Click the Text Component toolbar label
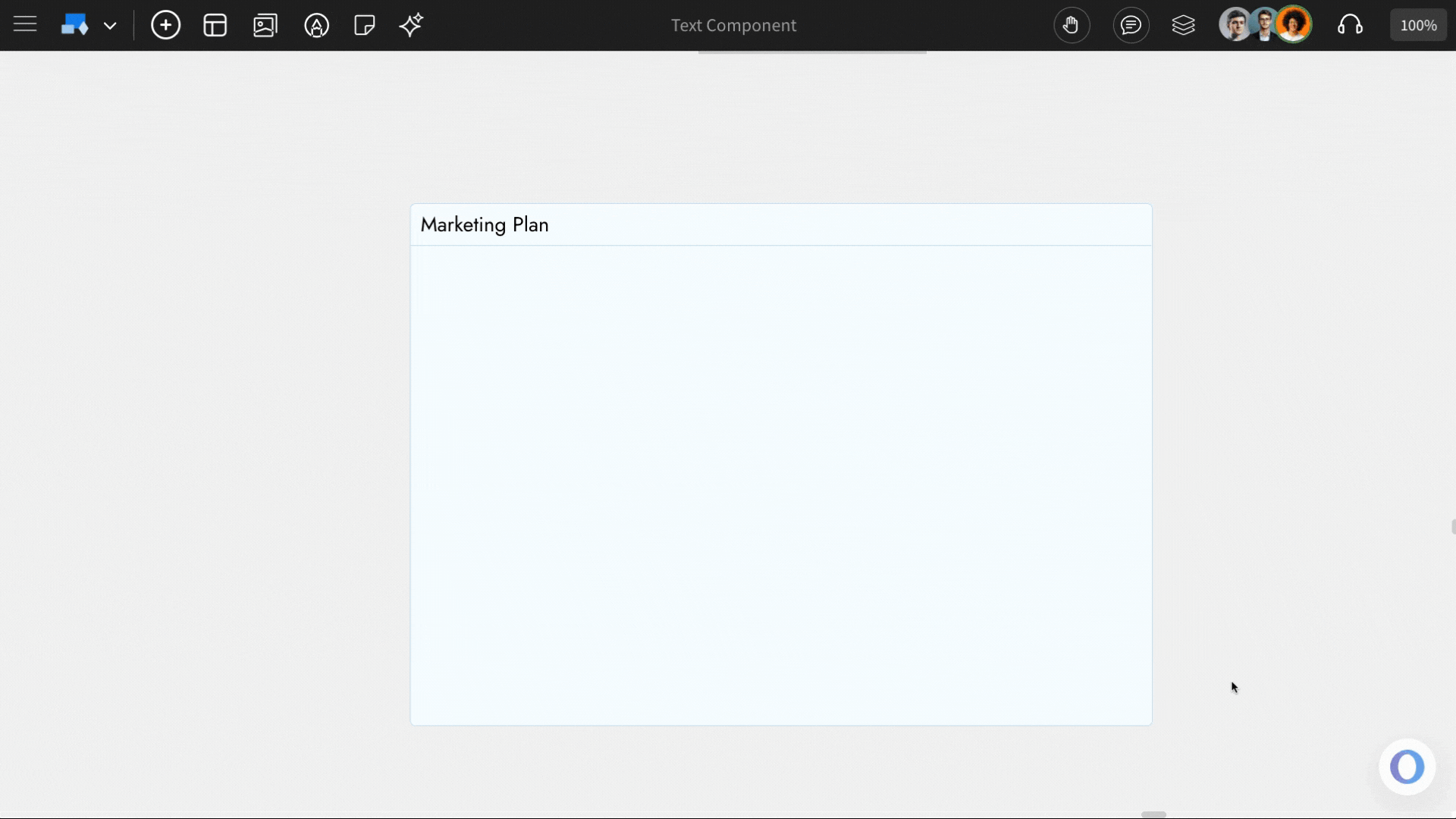Screen dimensions: 1456x819 [733, 25]
